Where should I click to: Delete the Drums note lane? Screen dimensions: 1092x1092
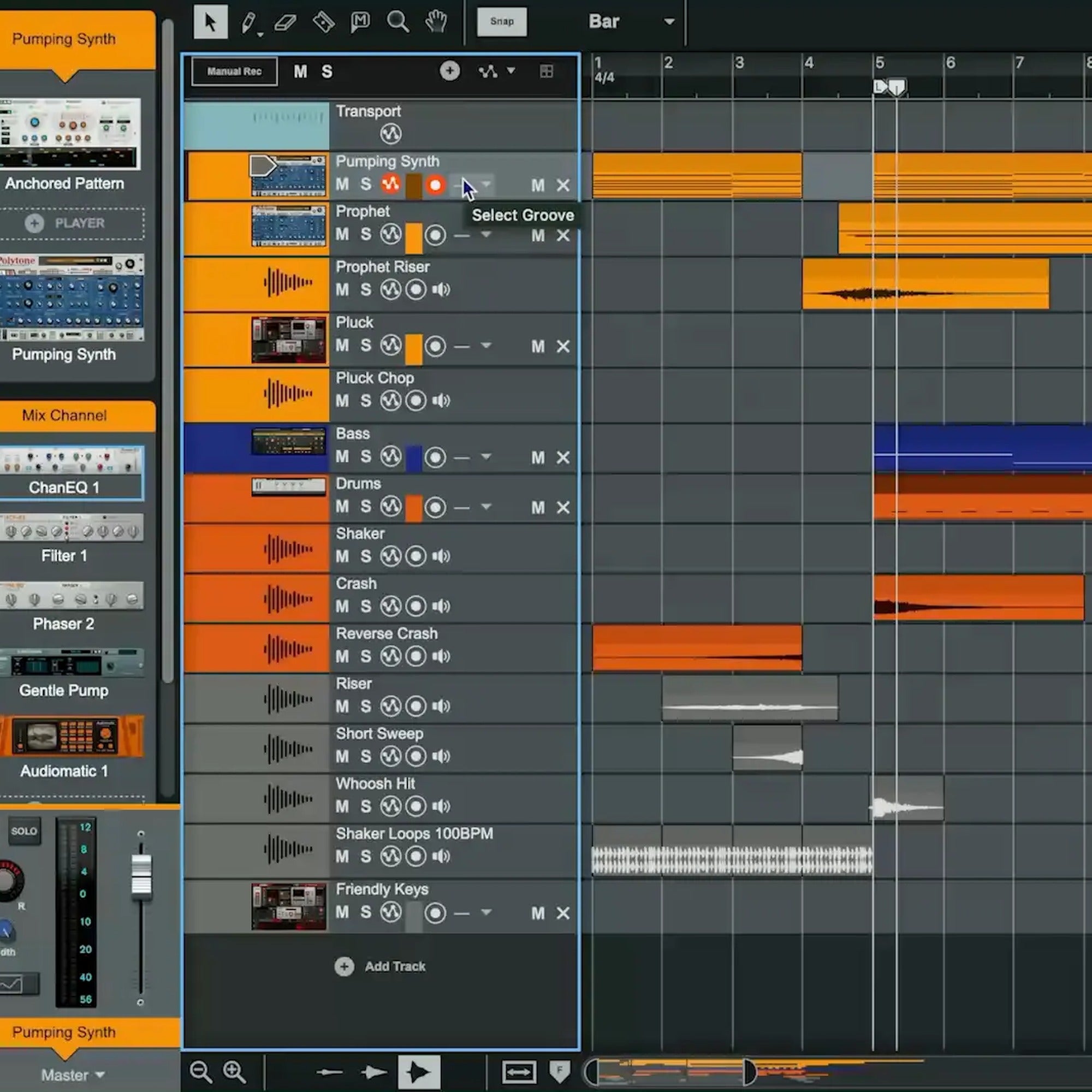(563, 508)
